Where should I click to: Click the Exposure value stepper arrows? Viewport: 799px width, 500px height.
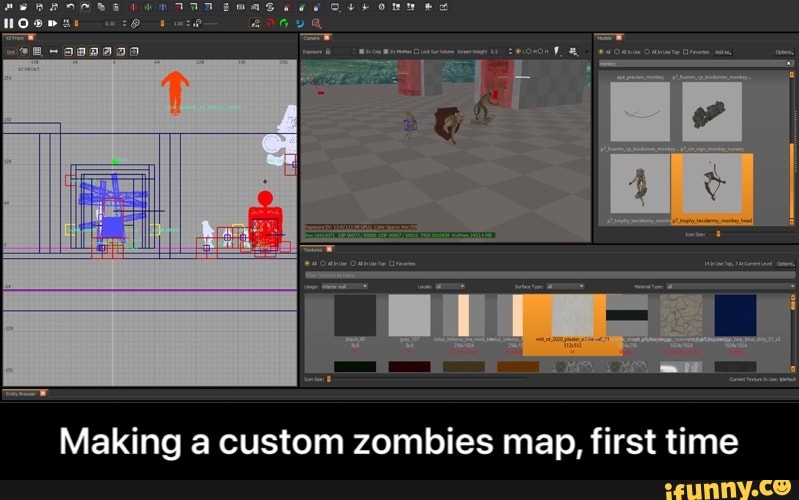(x=354, y=51)
